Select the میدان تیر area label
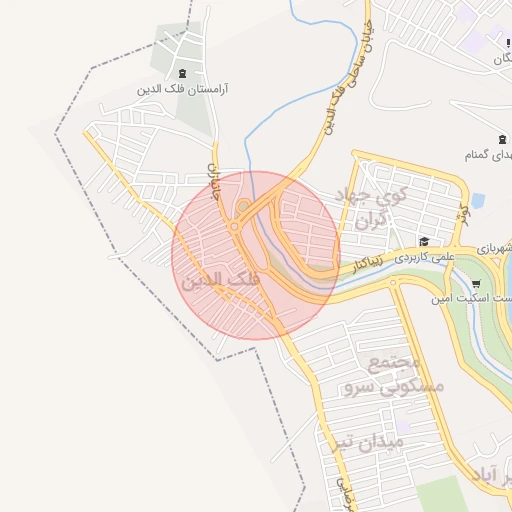The image size is (512, 512). tap(368, 442)
